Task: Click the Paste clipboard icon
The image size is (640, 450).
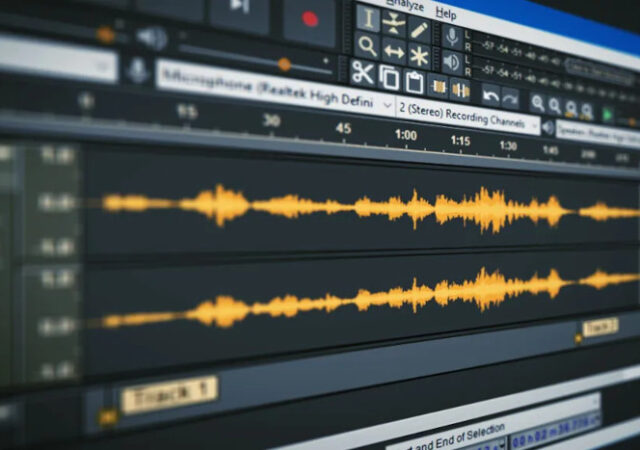Action: pyautogui.click(x=413, y=82)
